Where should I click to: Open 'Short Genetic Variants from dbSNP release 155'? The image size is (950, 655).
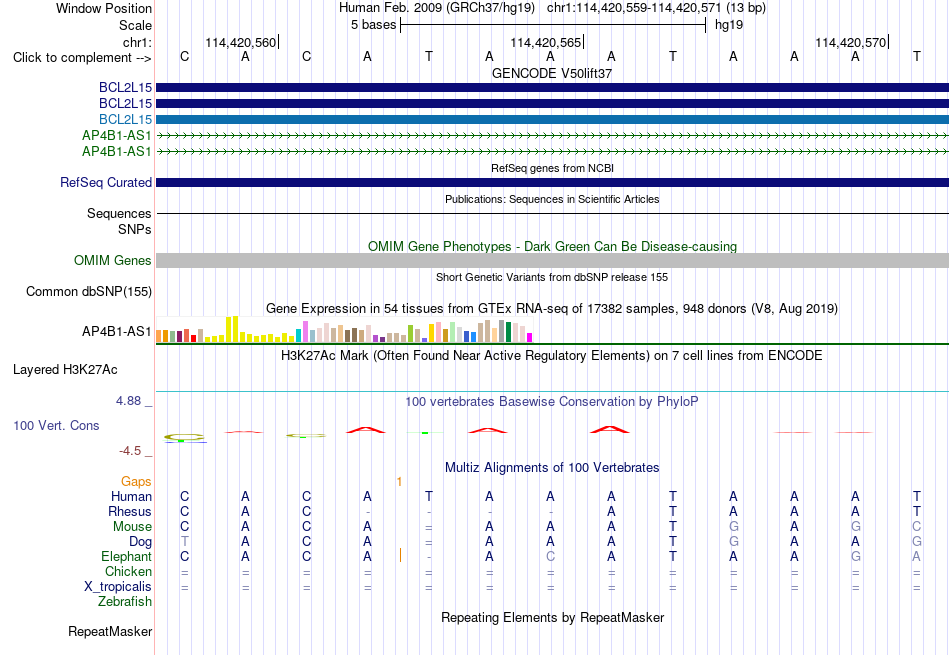(x=552, y=278)
